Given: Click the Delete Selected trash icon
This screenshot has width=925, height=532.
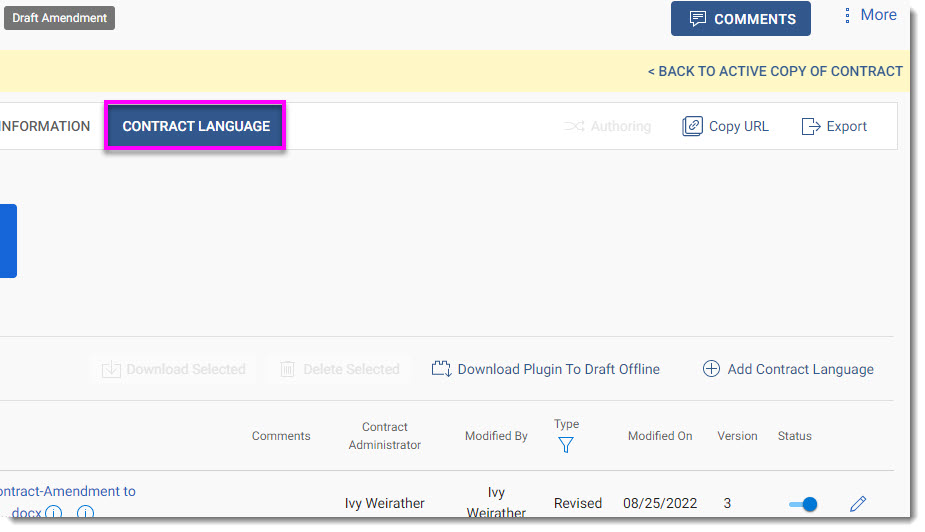Looking at the screenshot, I should 287,369.
